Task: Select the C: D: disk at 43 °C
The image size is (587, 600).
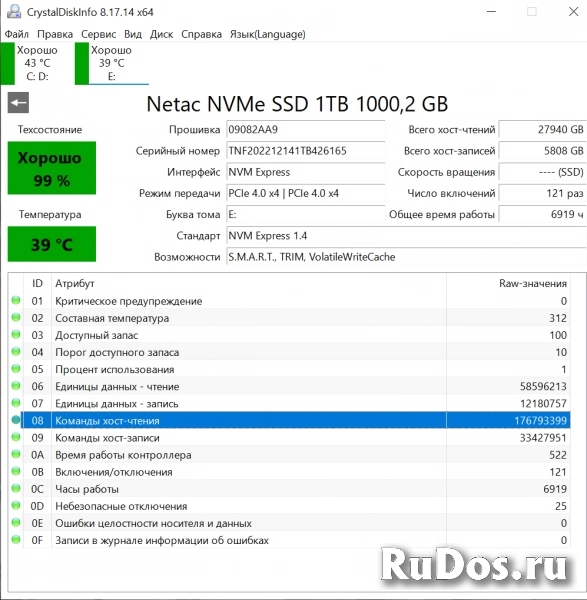Action: click(30, 64)
